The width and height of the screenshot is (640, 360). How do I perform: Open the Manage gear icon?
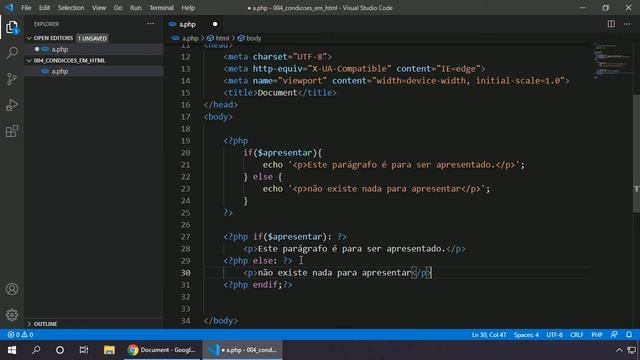12,315
